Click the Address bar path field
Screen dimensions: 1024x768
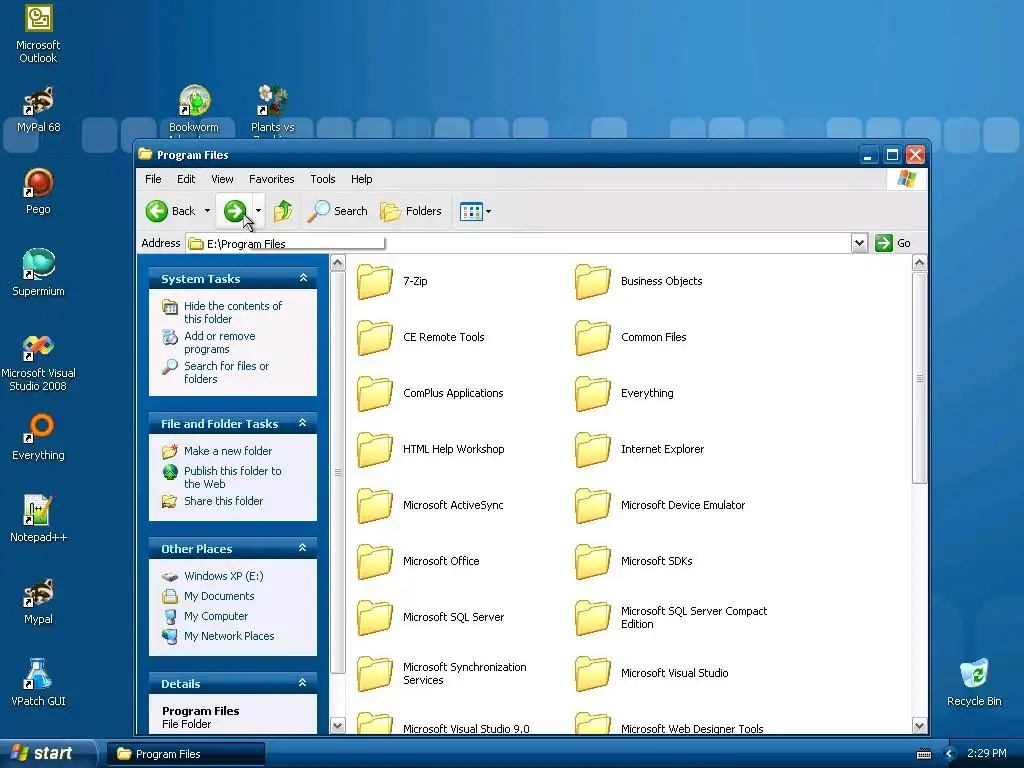(x=519, y=243)
